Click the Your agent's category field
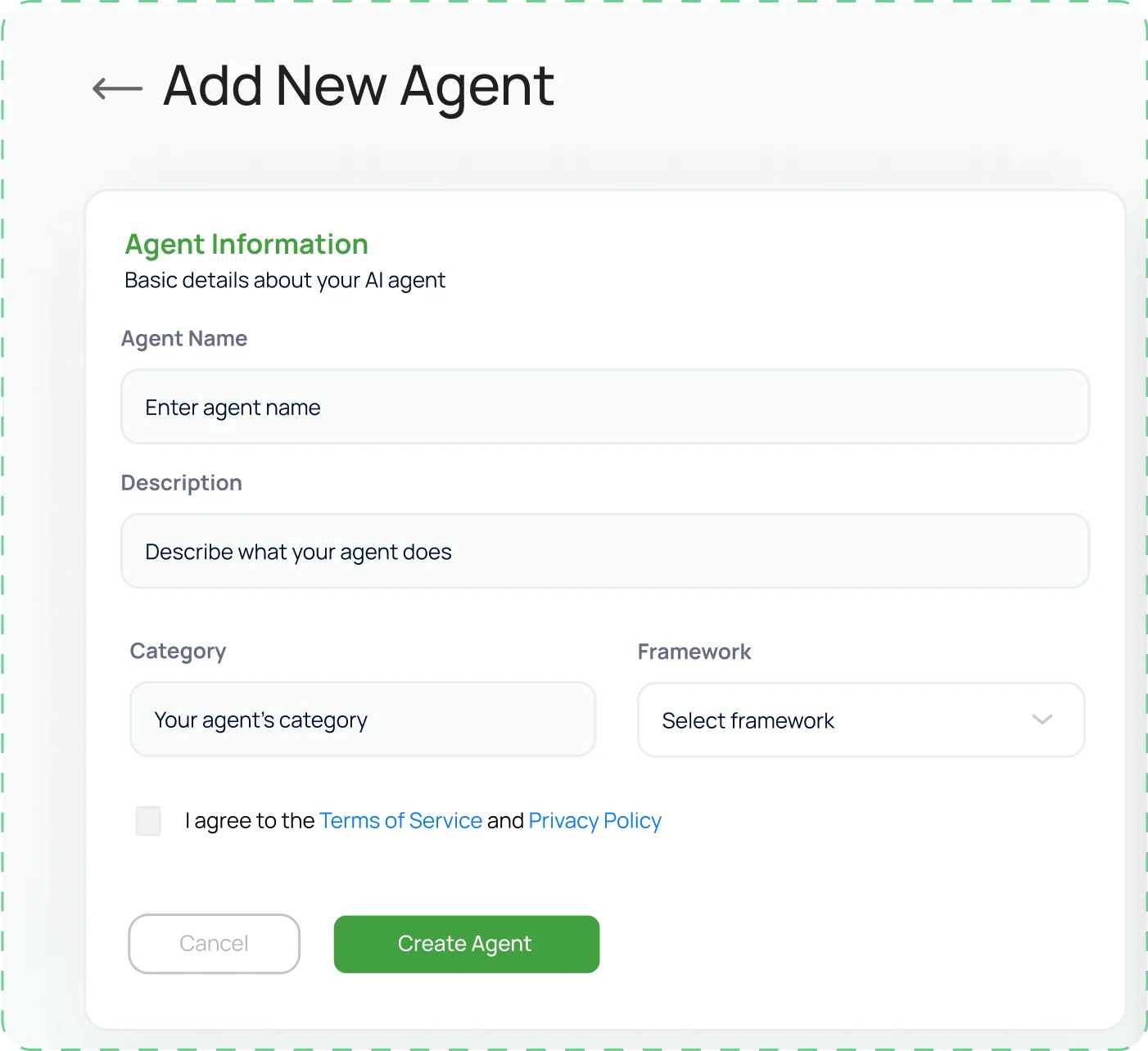The width and height of the screenshot is (1148, 1051). [x=363, y=719]
